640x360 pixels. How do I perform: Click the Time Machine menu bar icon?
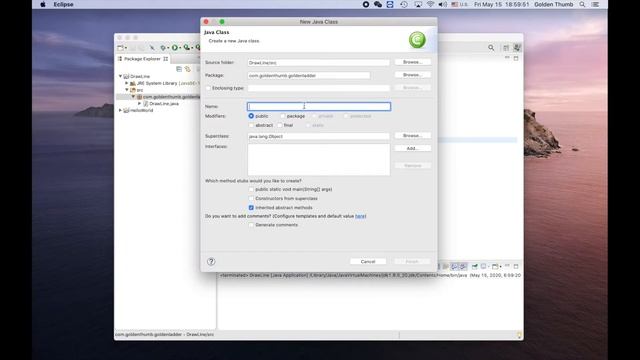404,4
